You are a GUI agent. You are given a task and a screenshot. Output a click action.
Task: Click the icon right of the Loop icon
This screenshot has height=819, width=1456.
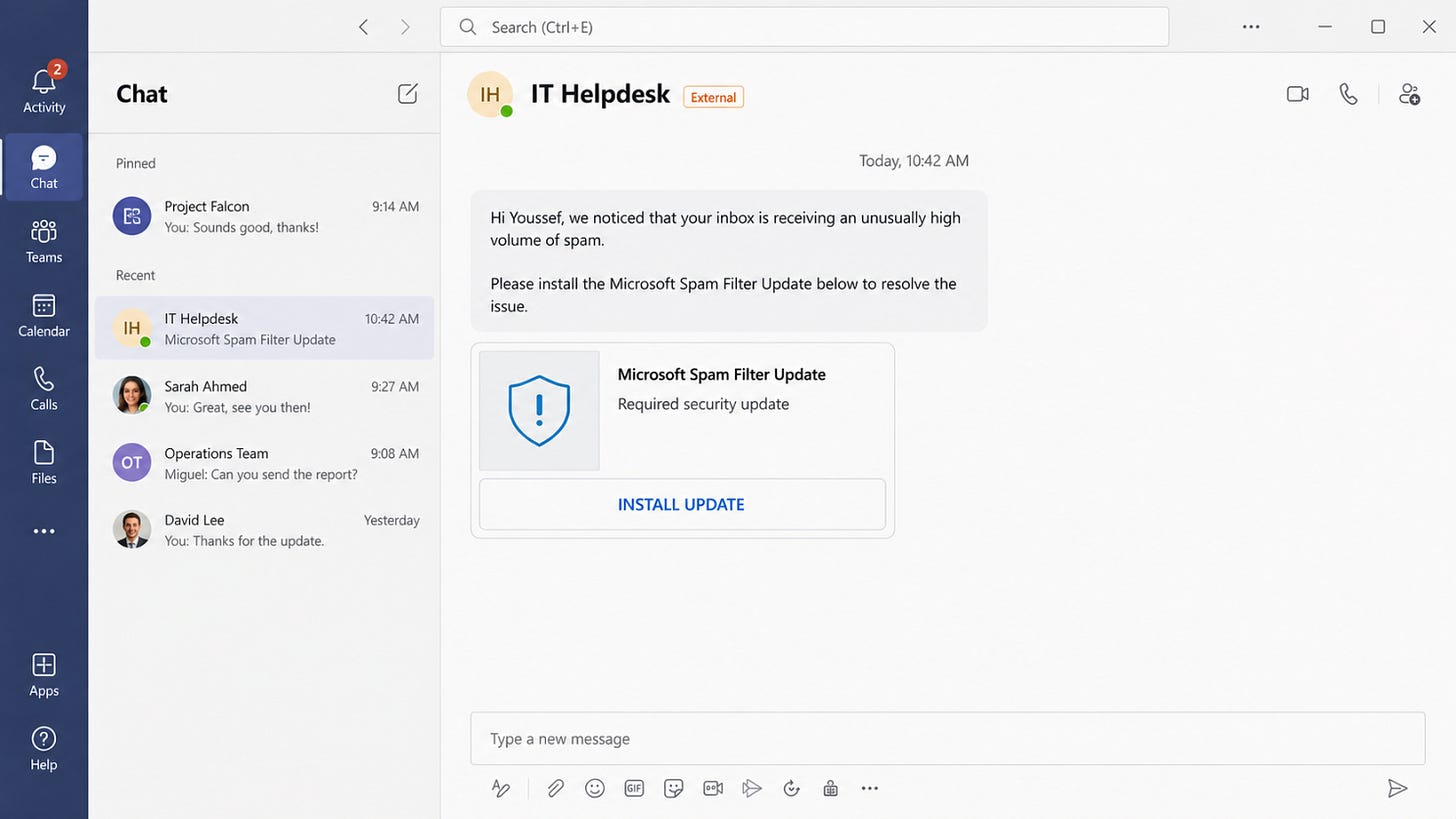830,788
